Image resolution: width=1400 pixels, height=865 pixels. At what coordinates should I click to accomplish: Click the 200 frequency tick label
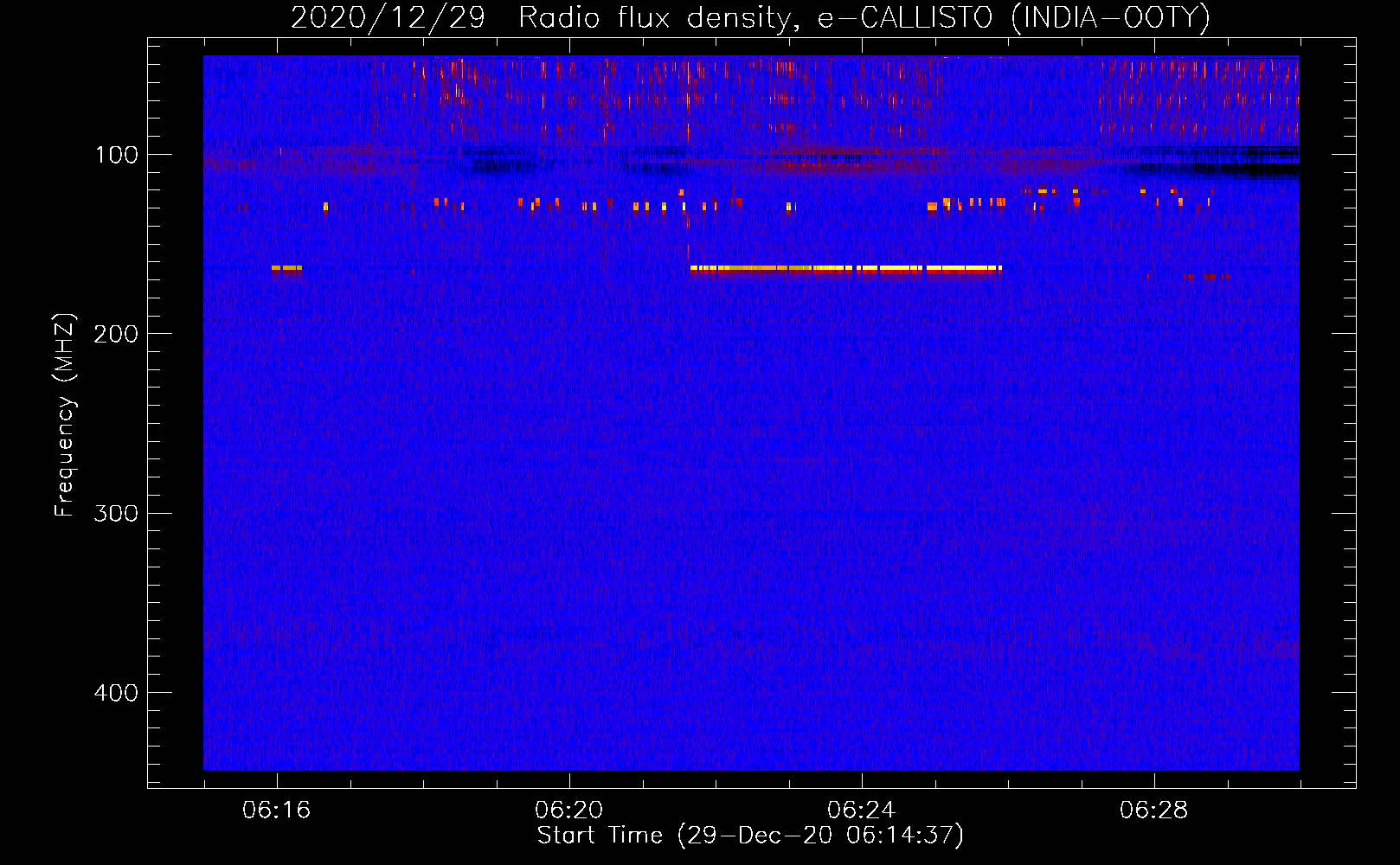click(x=117, y=335)
